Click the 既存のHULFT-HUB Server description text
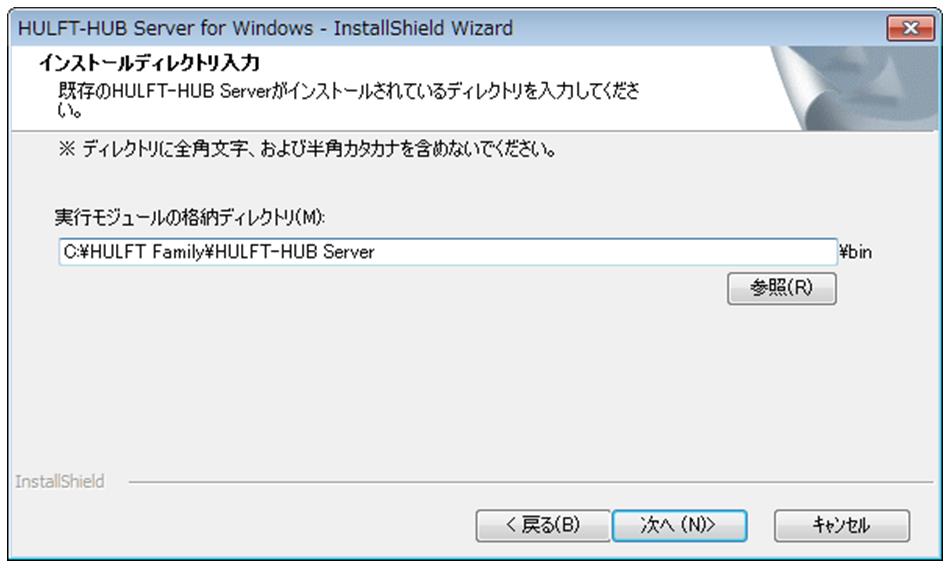 pyautogui.click(x=348, y=100)
